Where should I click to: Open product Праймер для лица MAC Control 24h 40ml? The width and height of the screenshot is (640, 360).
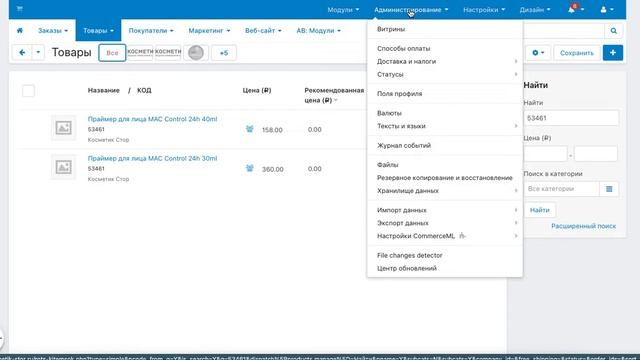pyautogui.click(x=152, y=119)
